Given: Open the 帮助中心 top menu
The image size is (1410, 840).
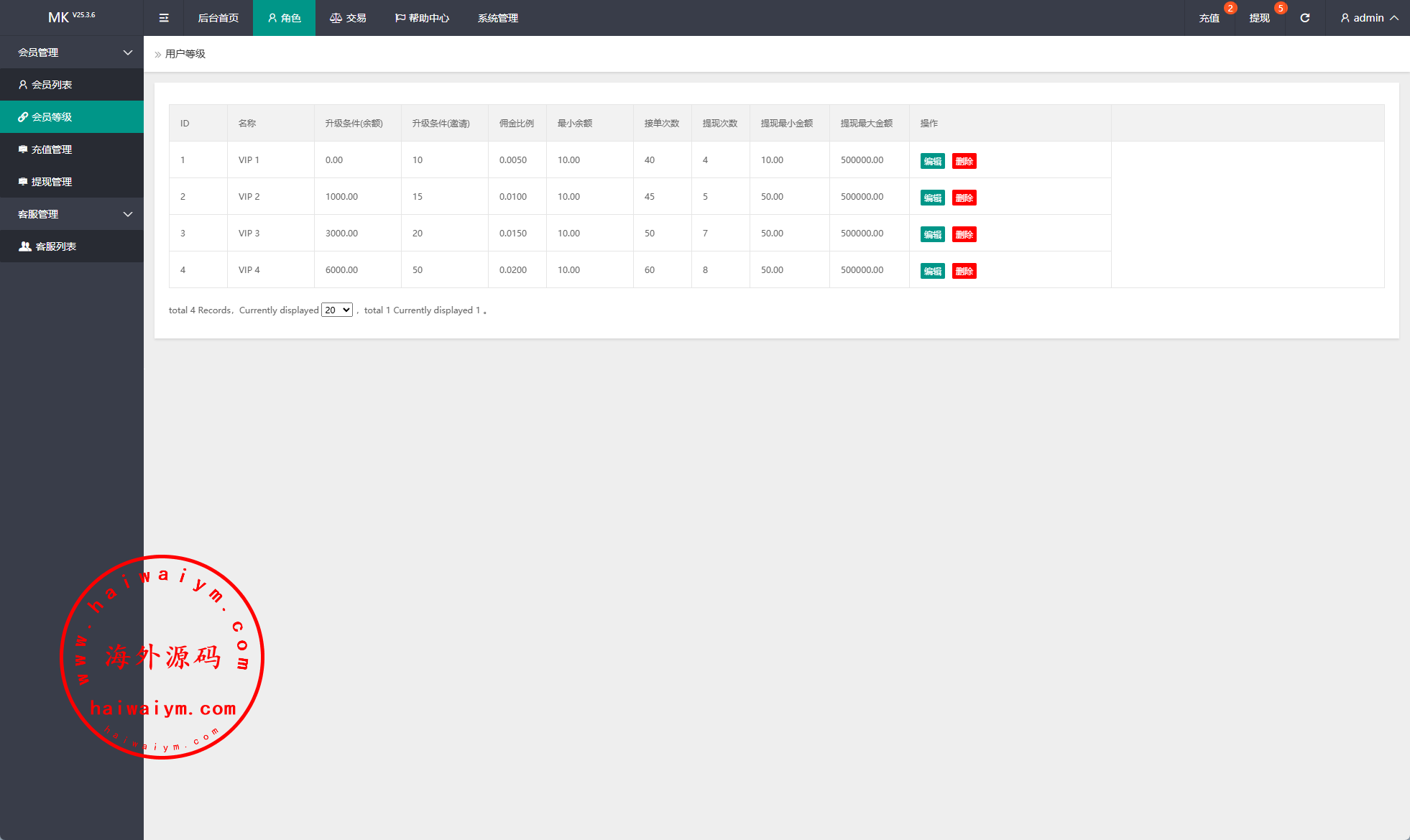Looking at the screenshot, I should [423, 18].
